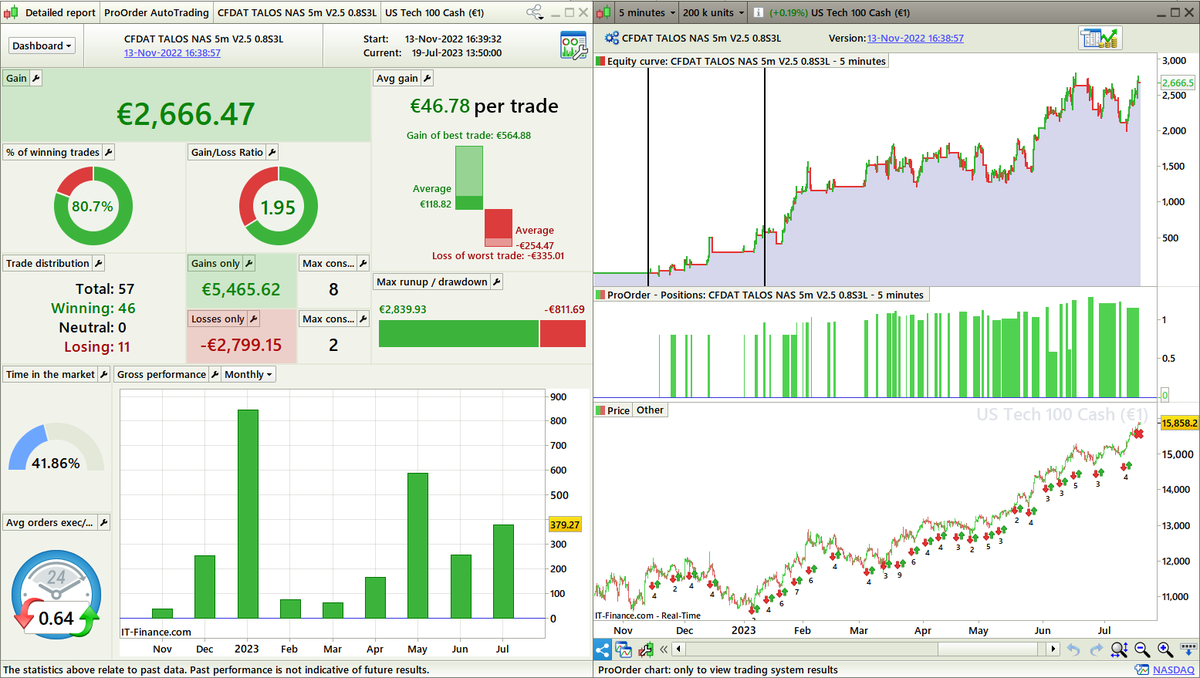The width and height of the screenshot is (1200, 678).
Task: Zoom out on the chart
Action: click(1142, 650)
